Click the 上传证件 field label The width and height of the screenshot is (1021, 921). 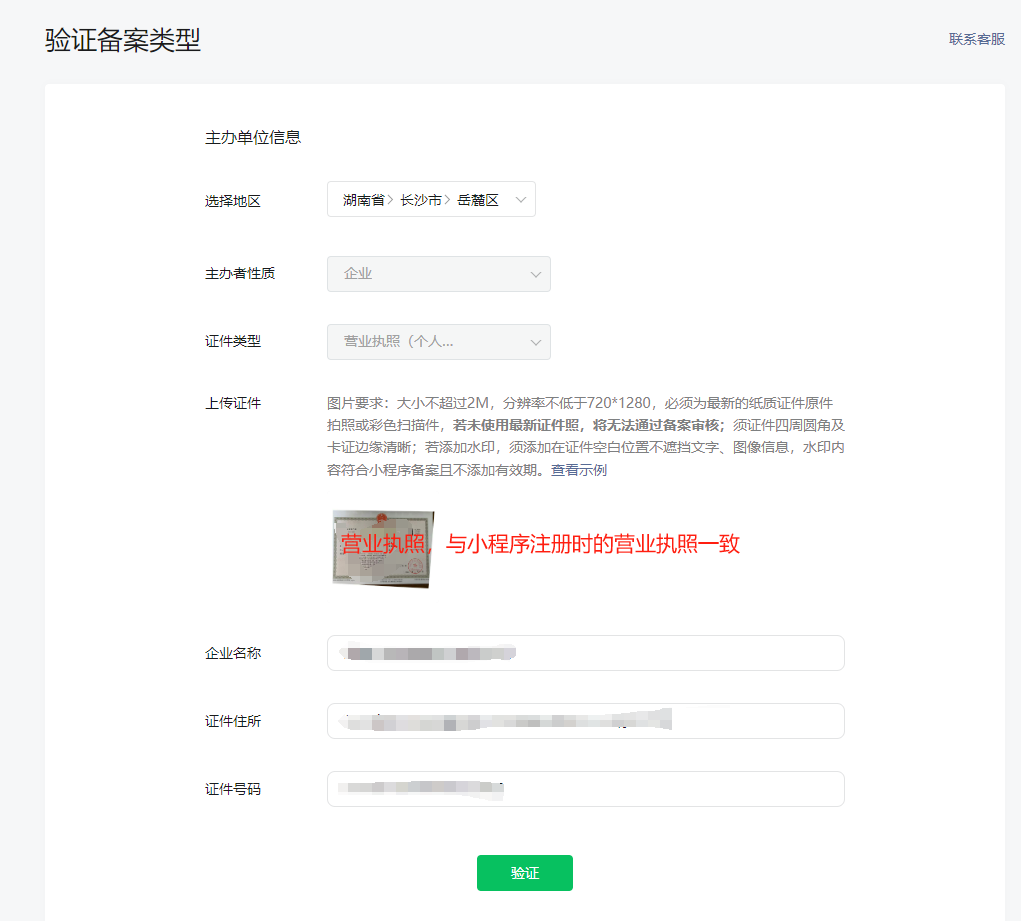click(x=233, y=403)
